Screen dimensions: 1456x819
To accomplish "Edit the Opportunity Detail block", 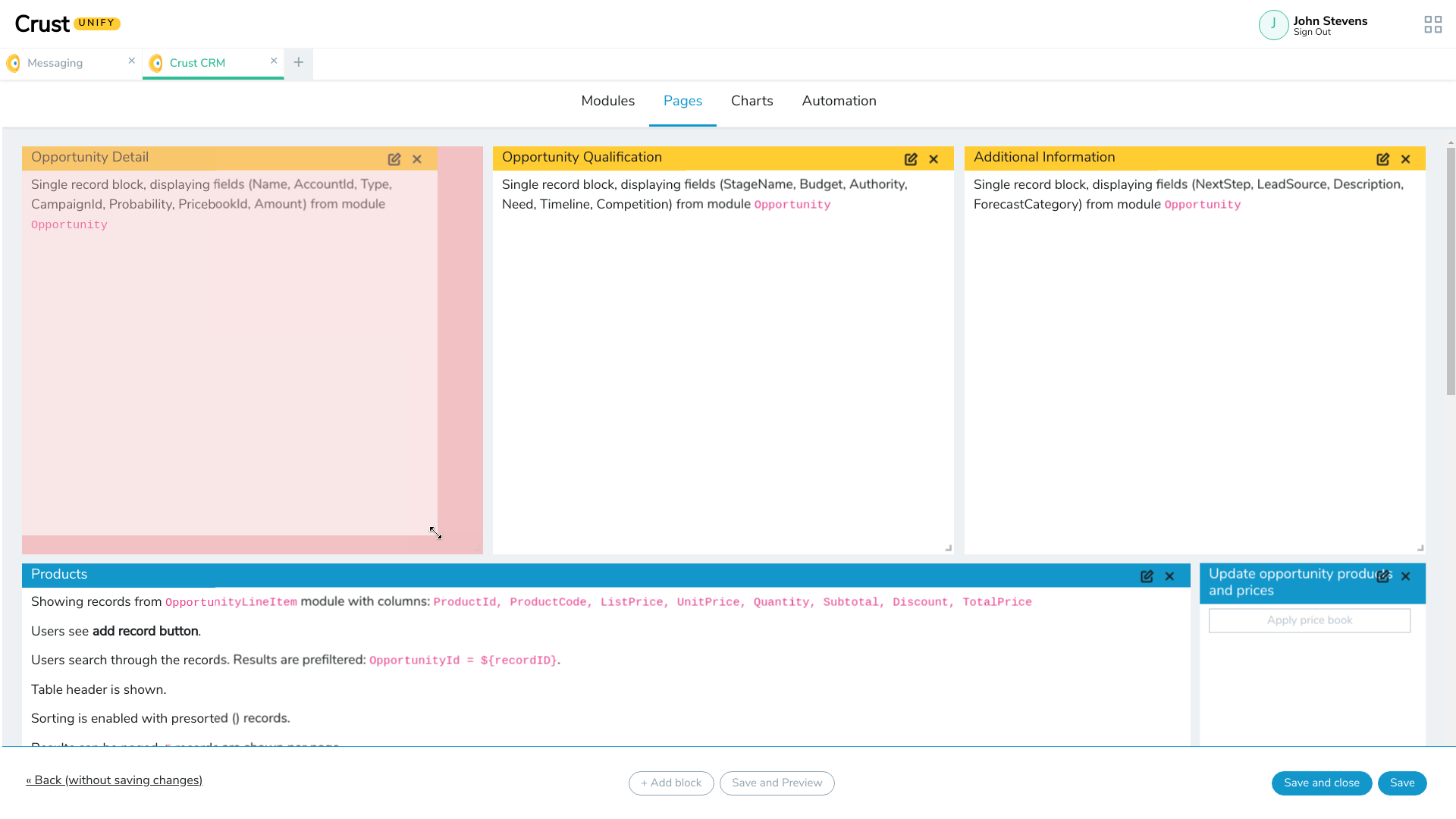I will coord(394,159).
